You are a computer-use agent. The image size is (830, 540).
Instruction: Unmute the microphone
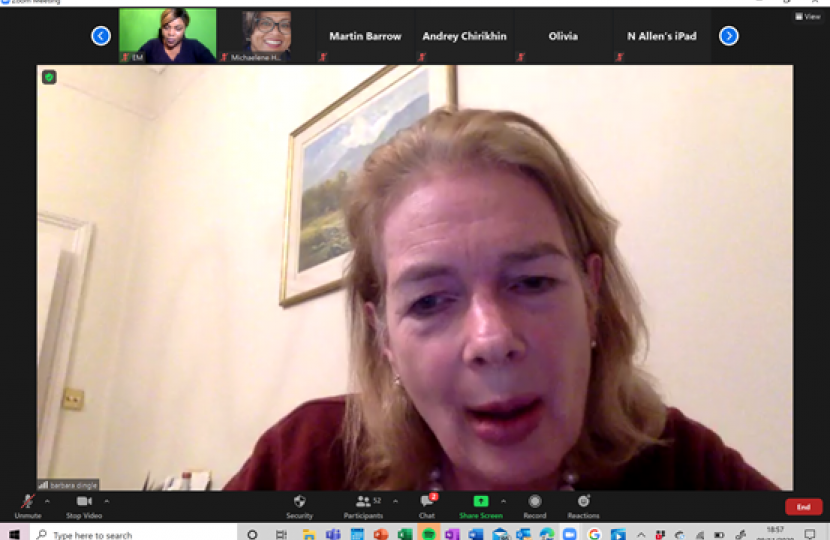[x=27, y=505]
